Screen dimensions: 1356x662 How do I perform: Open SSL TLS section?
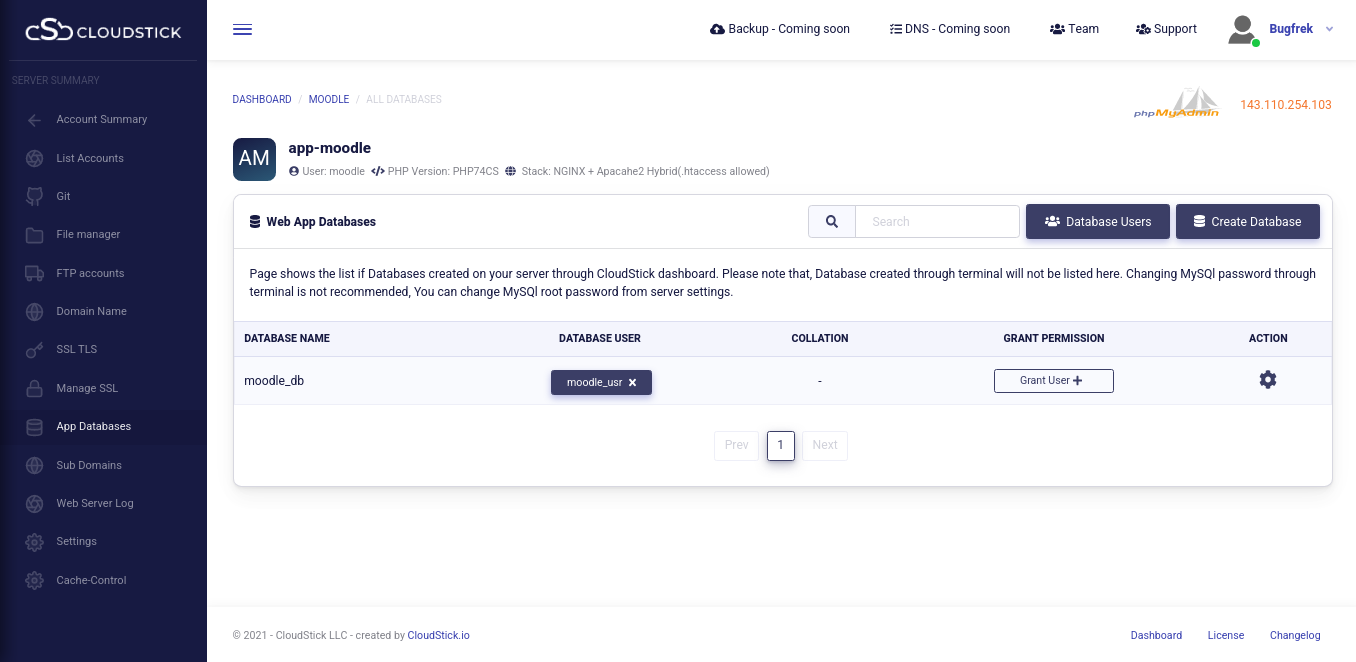coord(76,349)
